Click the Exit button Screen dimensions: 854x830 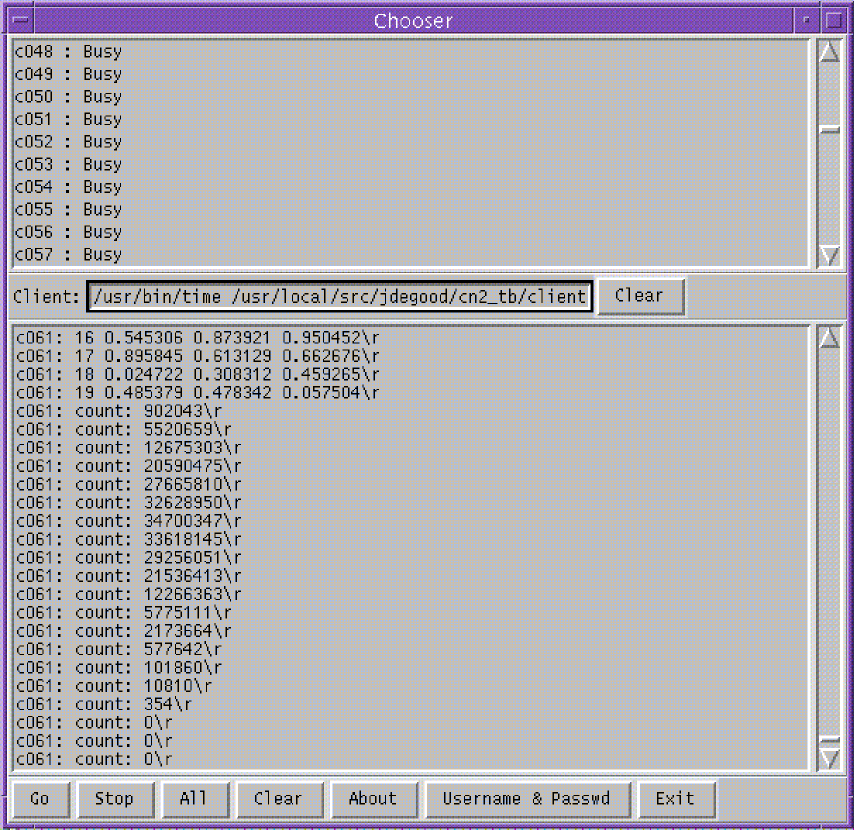pyautogui.click(x=674, y=798)
